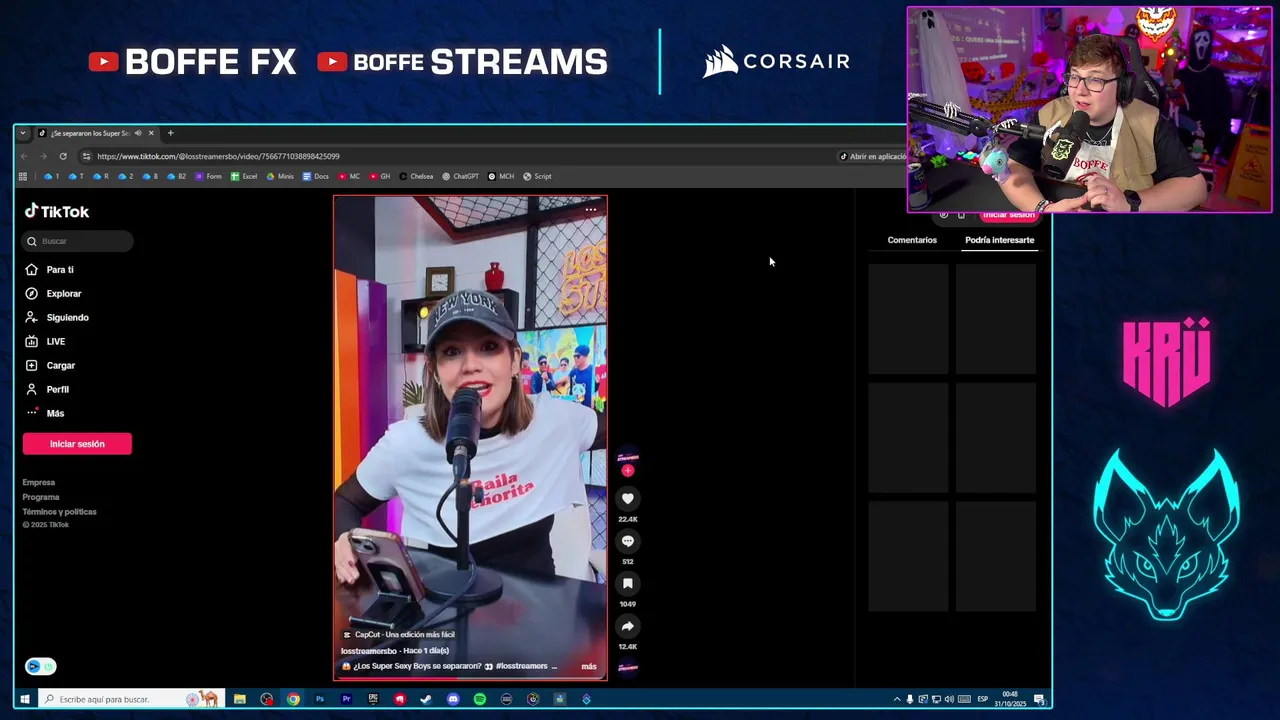
Task: Open the Chelsea bookmark
Action: click(416, 176)
